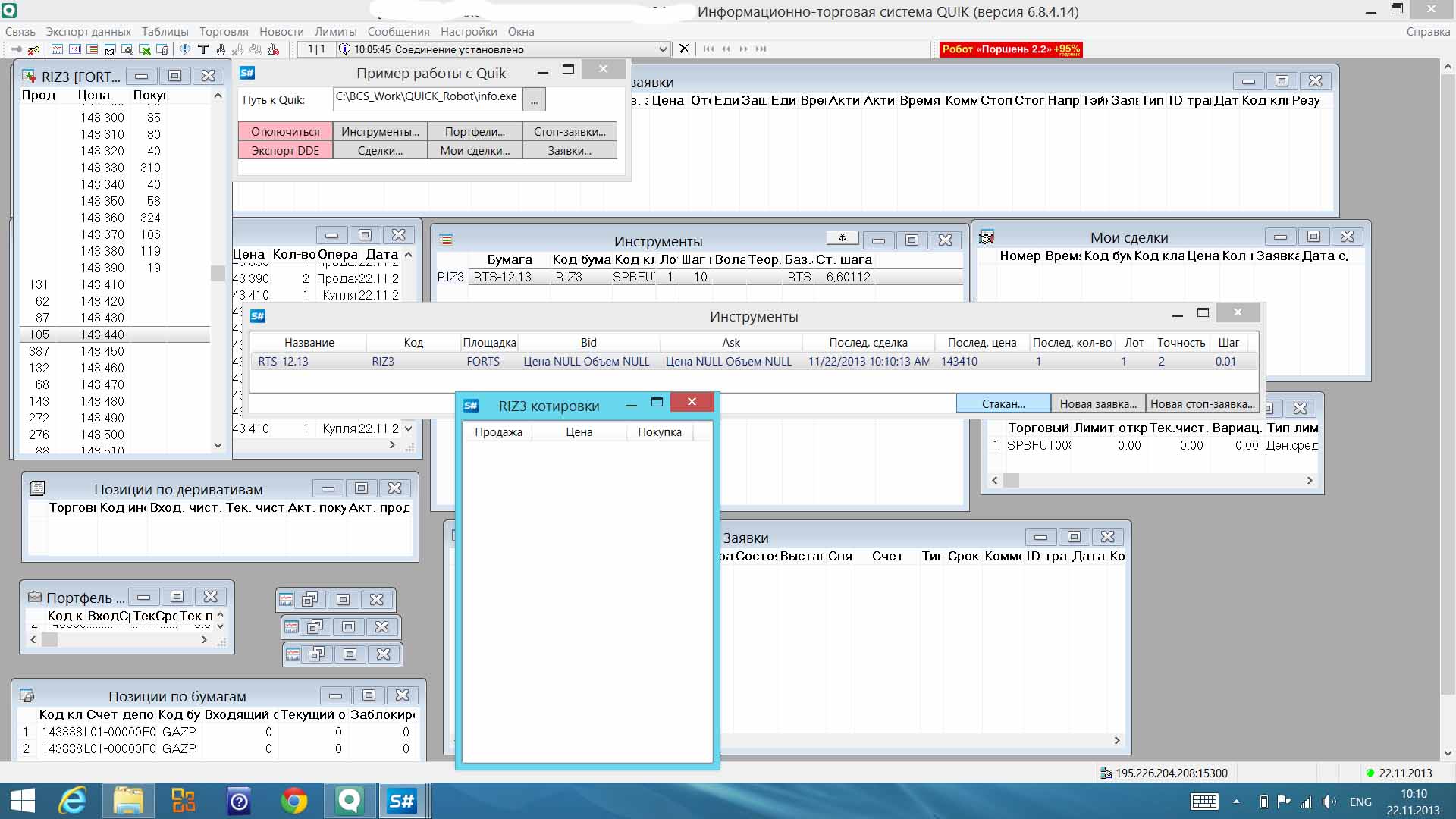Click the first-message rewind arrow icon
1456x819 pixels.
pos(708,49)
